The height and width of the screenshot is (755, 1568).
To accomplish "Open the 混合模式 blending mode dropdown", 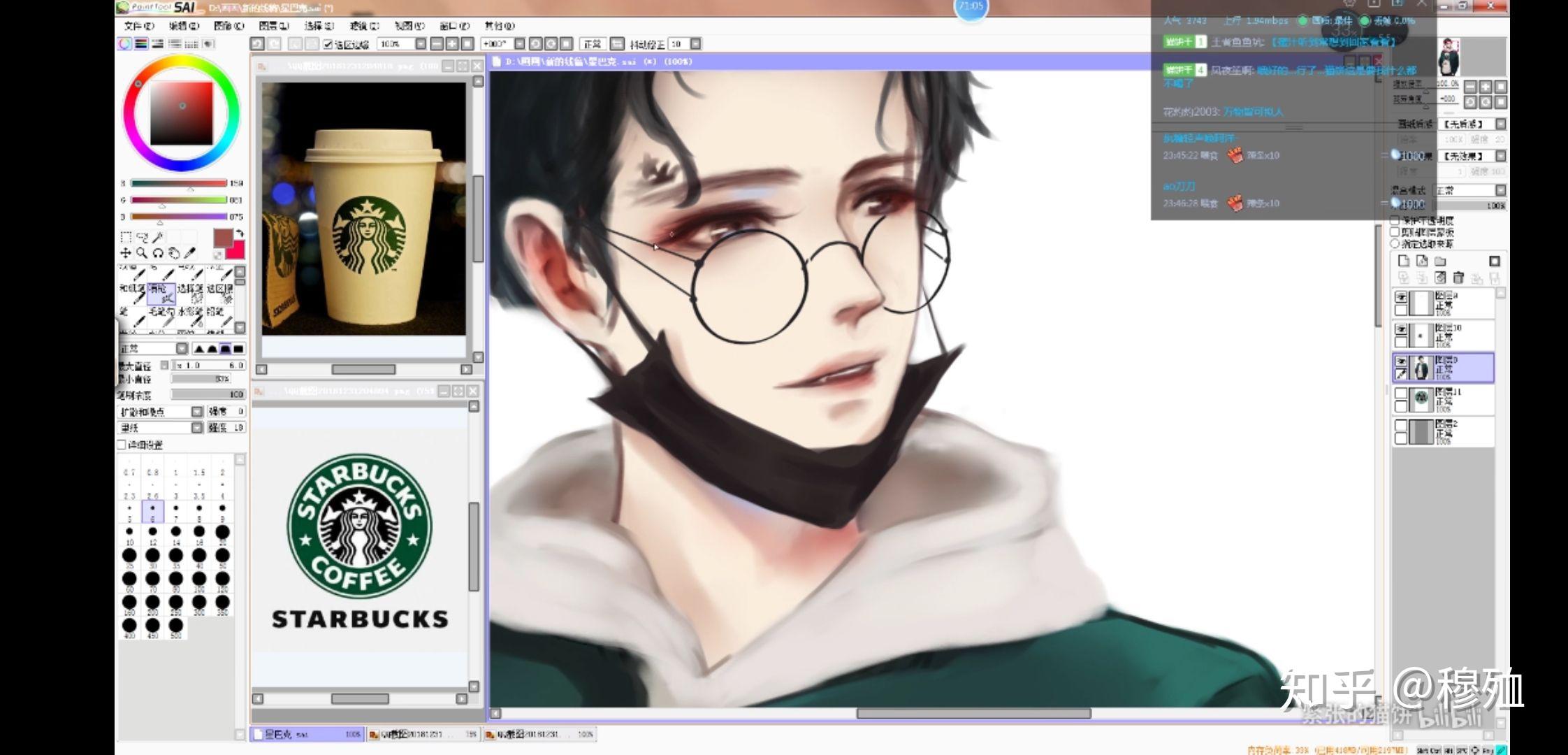I will coord(1500,190).
